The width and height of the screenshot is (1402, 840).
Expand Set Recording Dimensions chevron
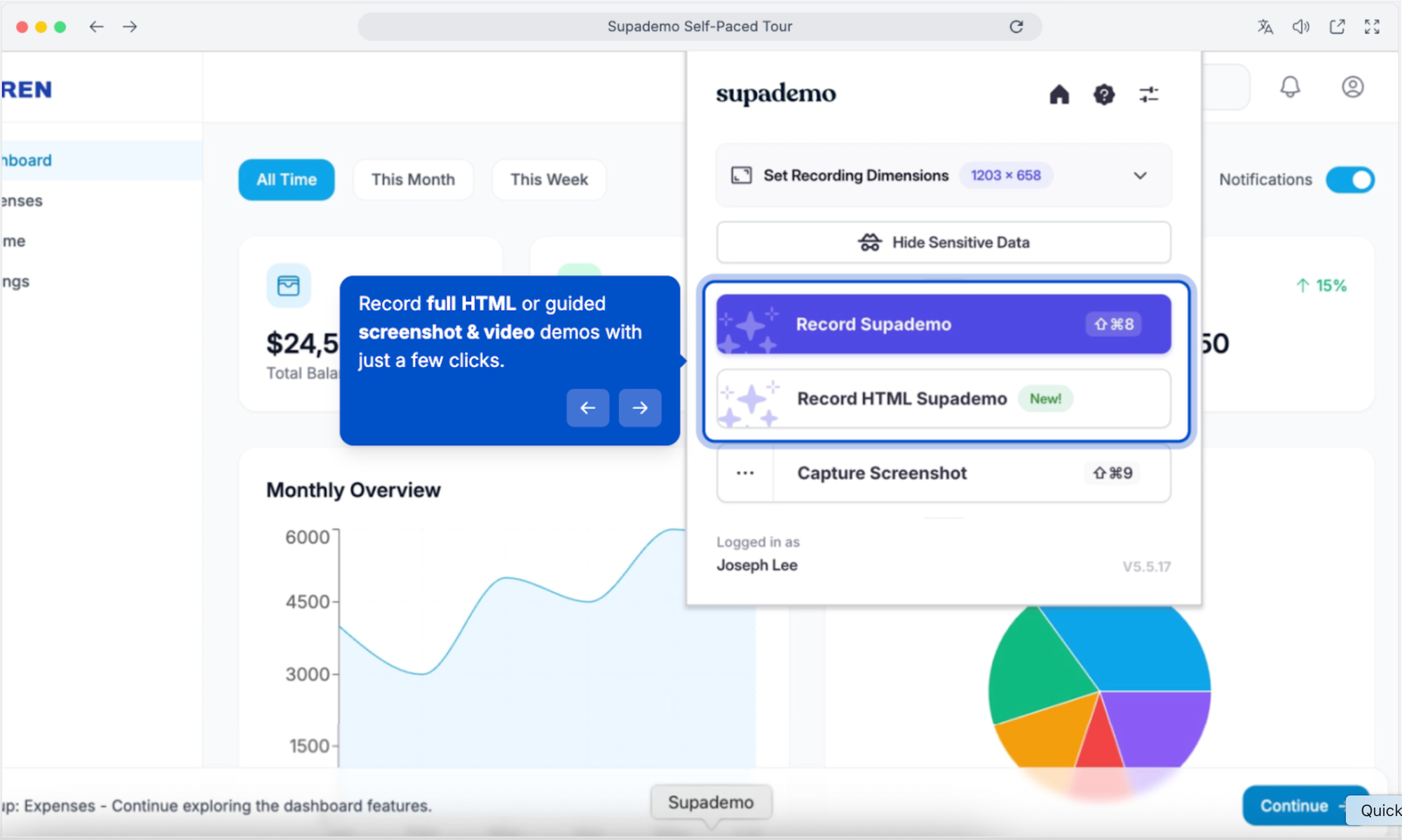pos(1141,175)
